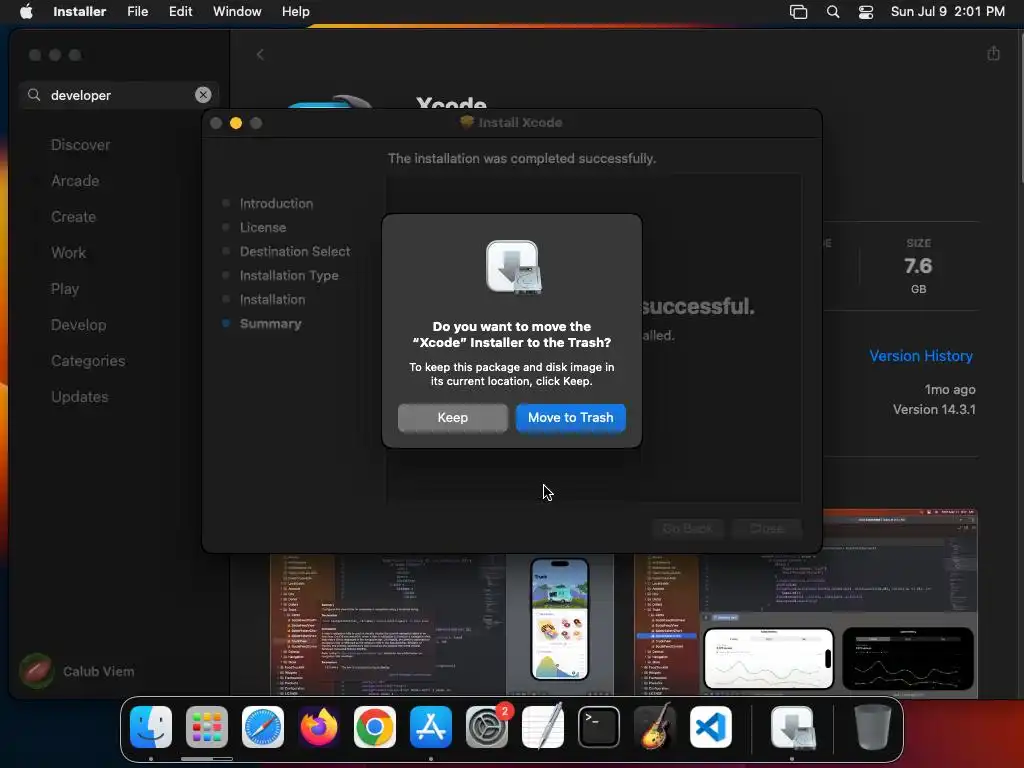Image resolution: width=1024 pixels, height=768 pixels.
Task: Click Close button in Xcode installer
Action: (x=767, y=528)
